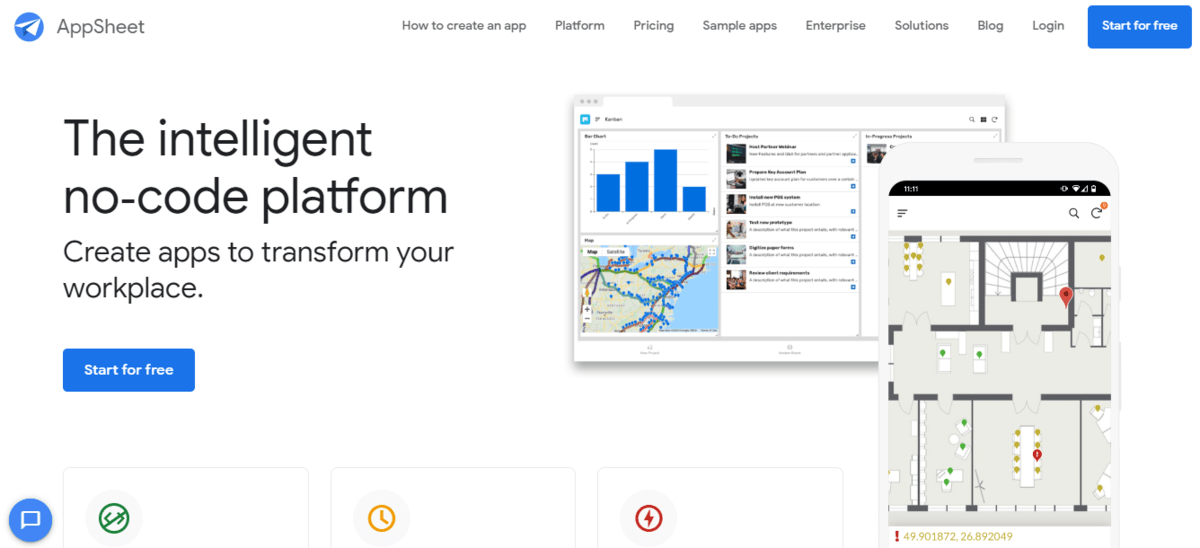Viewport: 1200px width, 548px height.
Task: Click the 'Digitize paper forms' project row
Action: [791, 254]
